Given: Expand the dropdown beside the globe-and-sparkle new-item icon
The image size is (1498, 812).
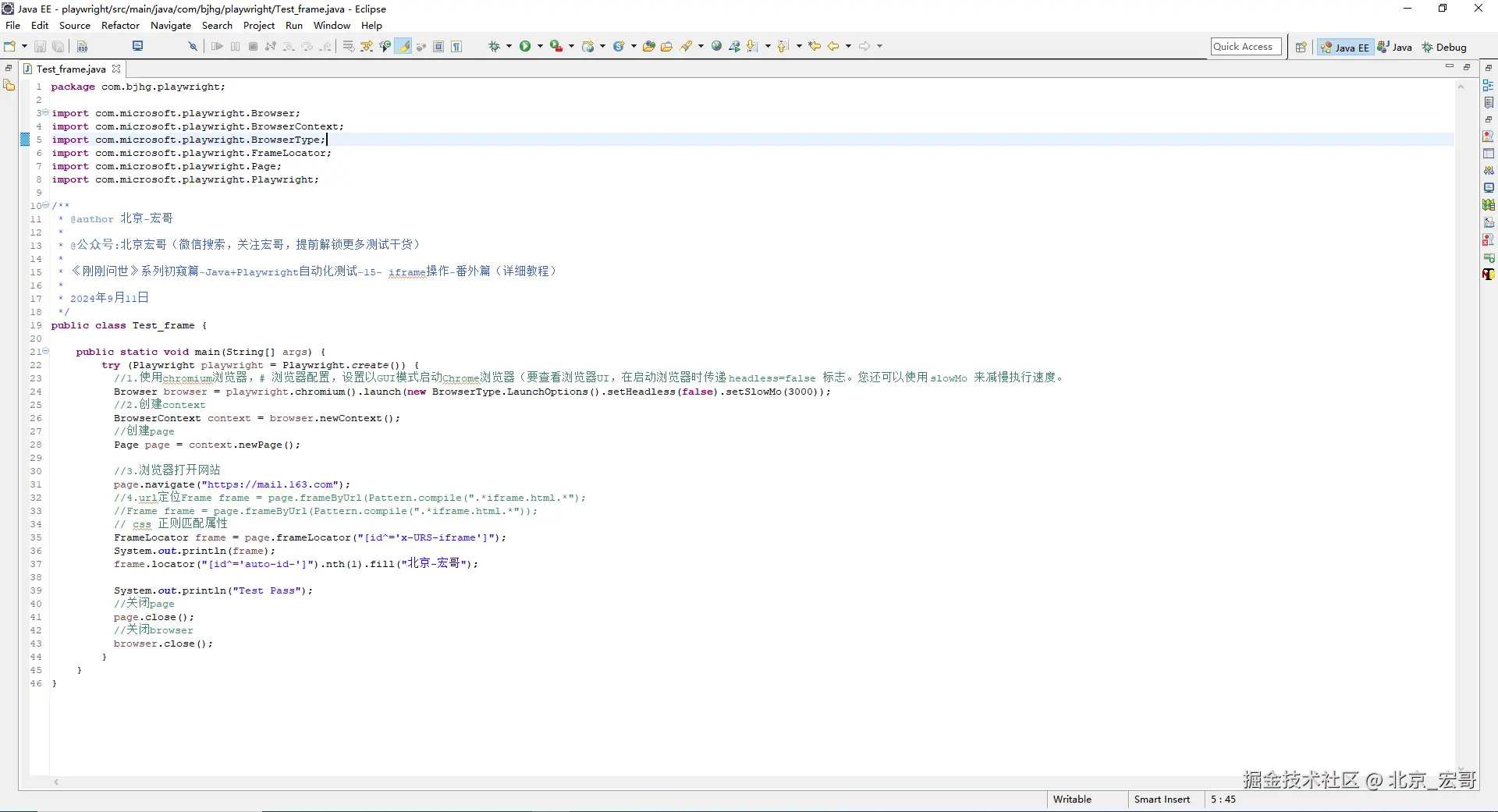Looking at the screenshot, I should (x=602, y=47).
